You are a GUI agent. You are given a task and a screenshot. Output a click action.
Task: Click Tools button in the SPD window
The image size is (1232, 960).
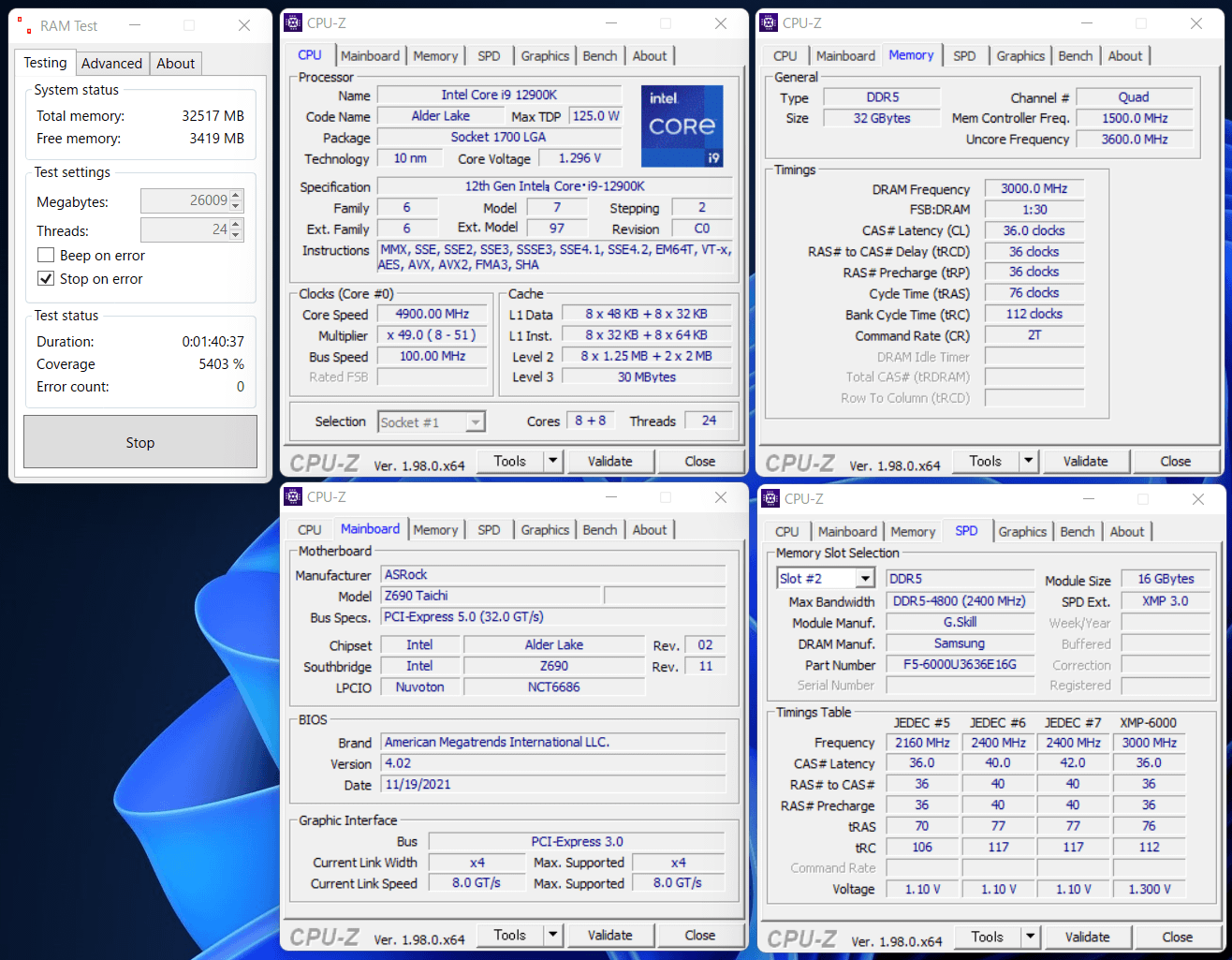click(988, 937)
